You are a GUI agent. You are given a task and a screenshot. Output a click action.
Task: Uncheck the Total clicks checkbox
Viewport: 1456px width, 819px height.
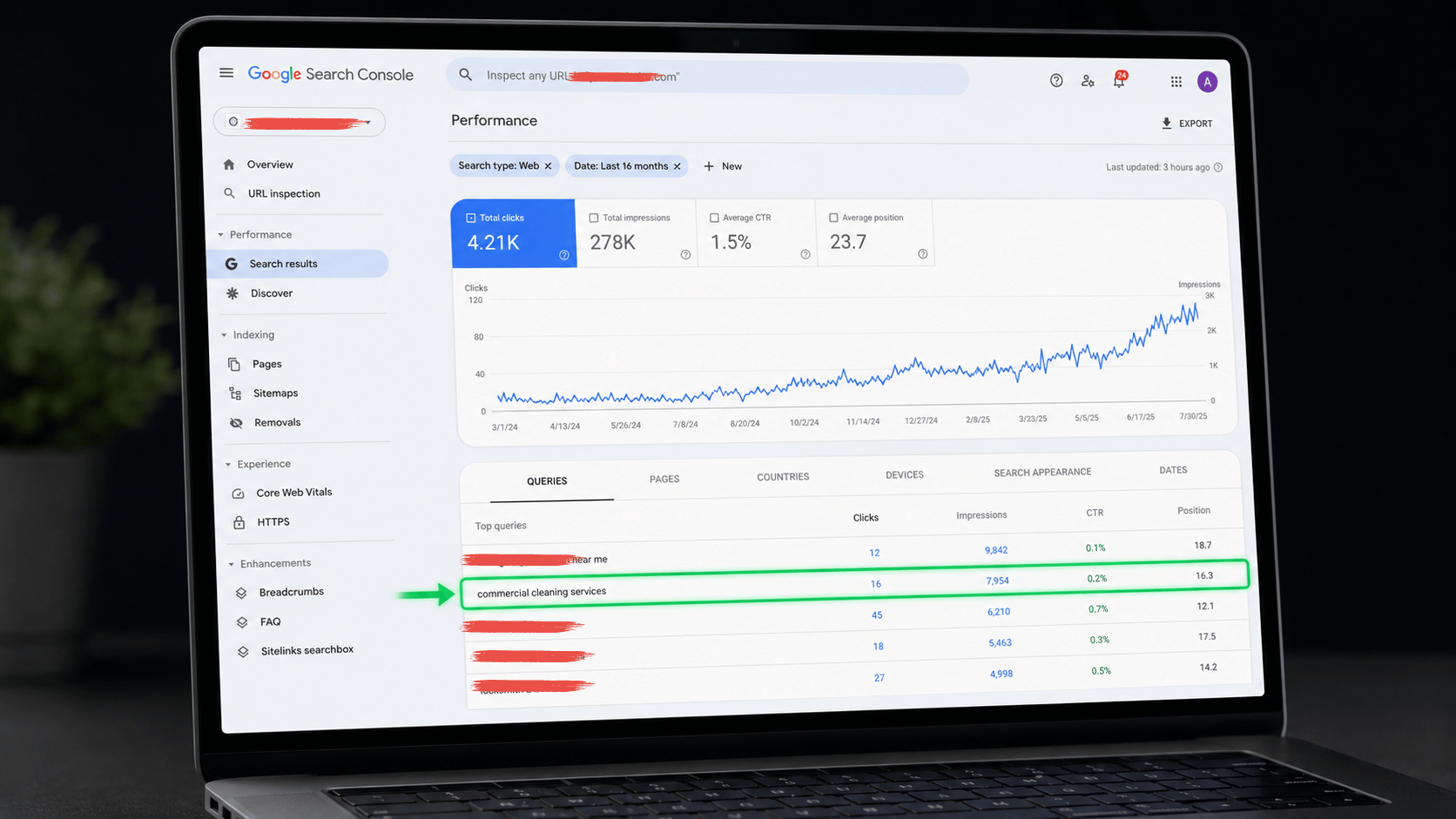click(x=471, y=218)
